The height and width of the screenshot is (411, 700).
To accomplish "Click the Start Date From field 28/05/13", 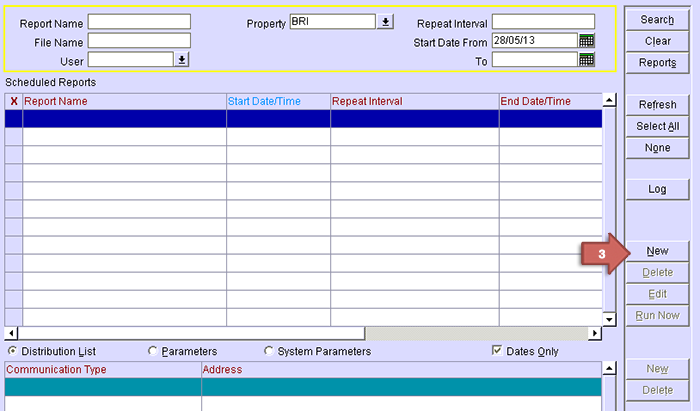I will (x=535, y=41).
